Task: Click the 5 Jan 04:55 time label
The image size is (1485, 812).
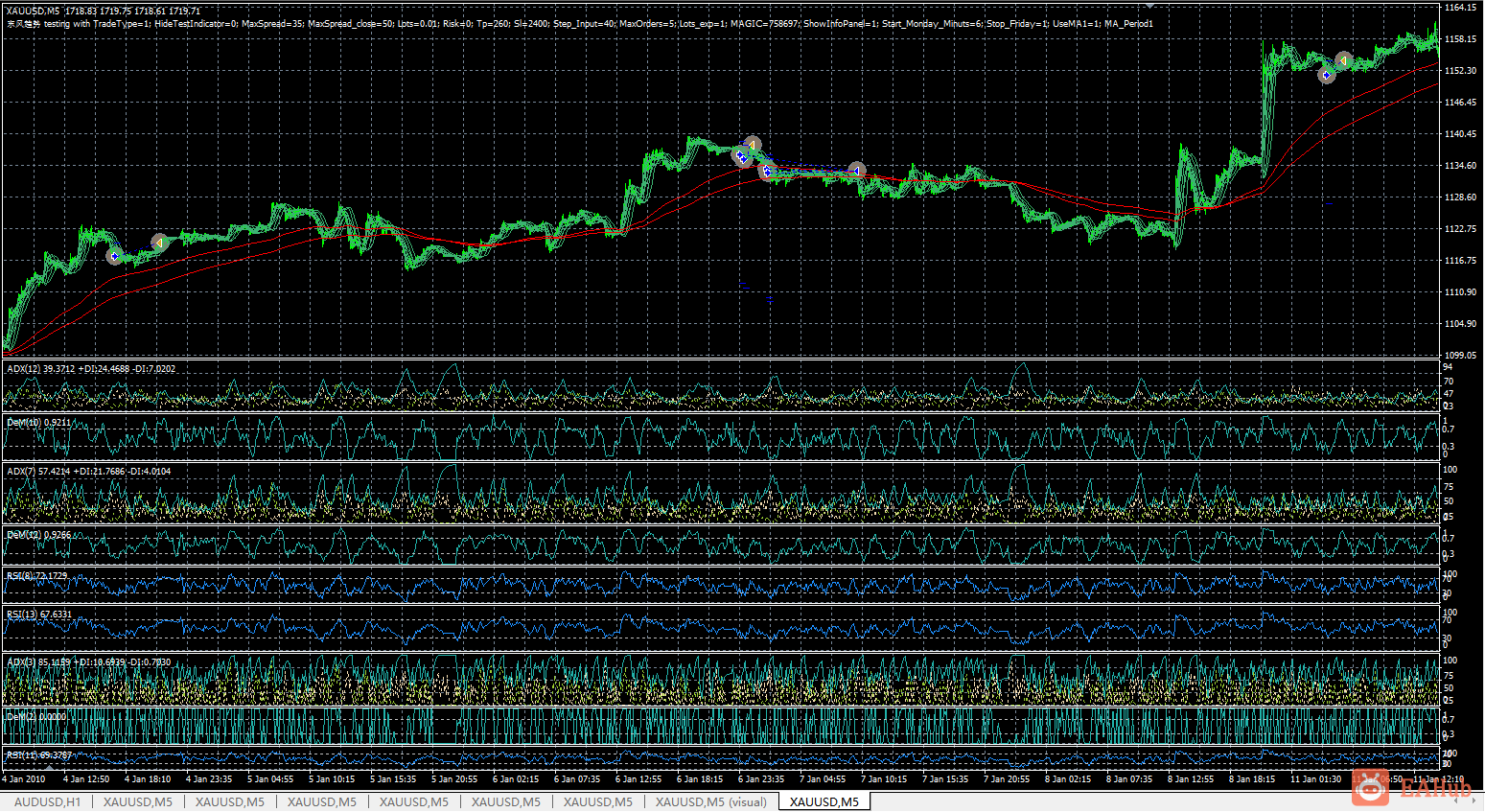Action: click(x=270, y=779)
